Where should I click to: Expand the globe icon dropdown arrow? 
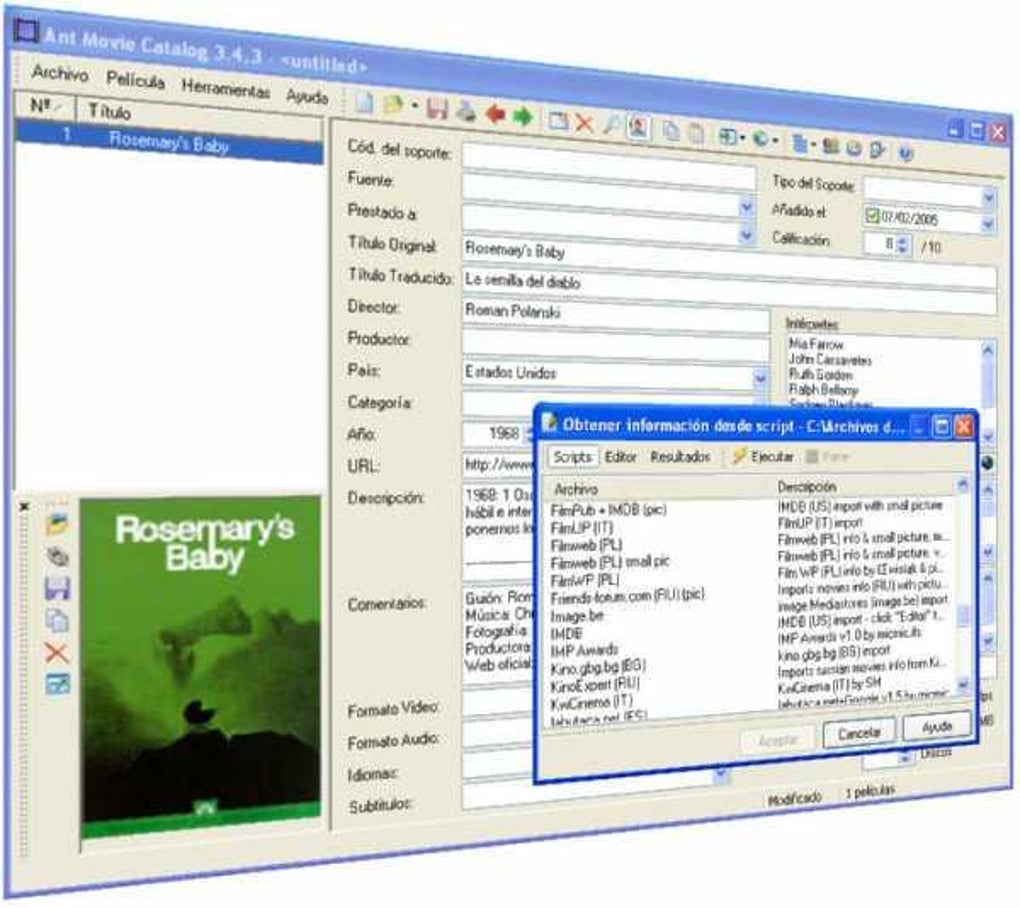click(x=775, y=140)
